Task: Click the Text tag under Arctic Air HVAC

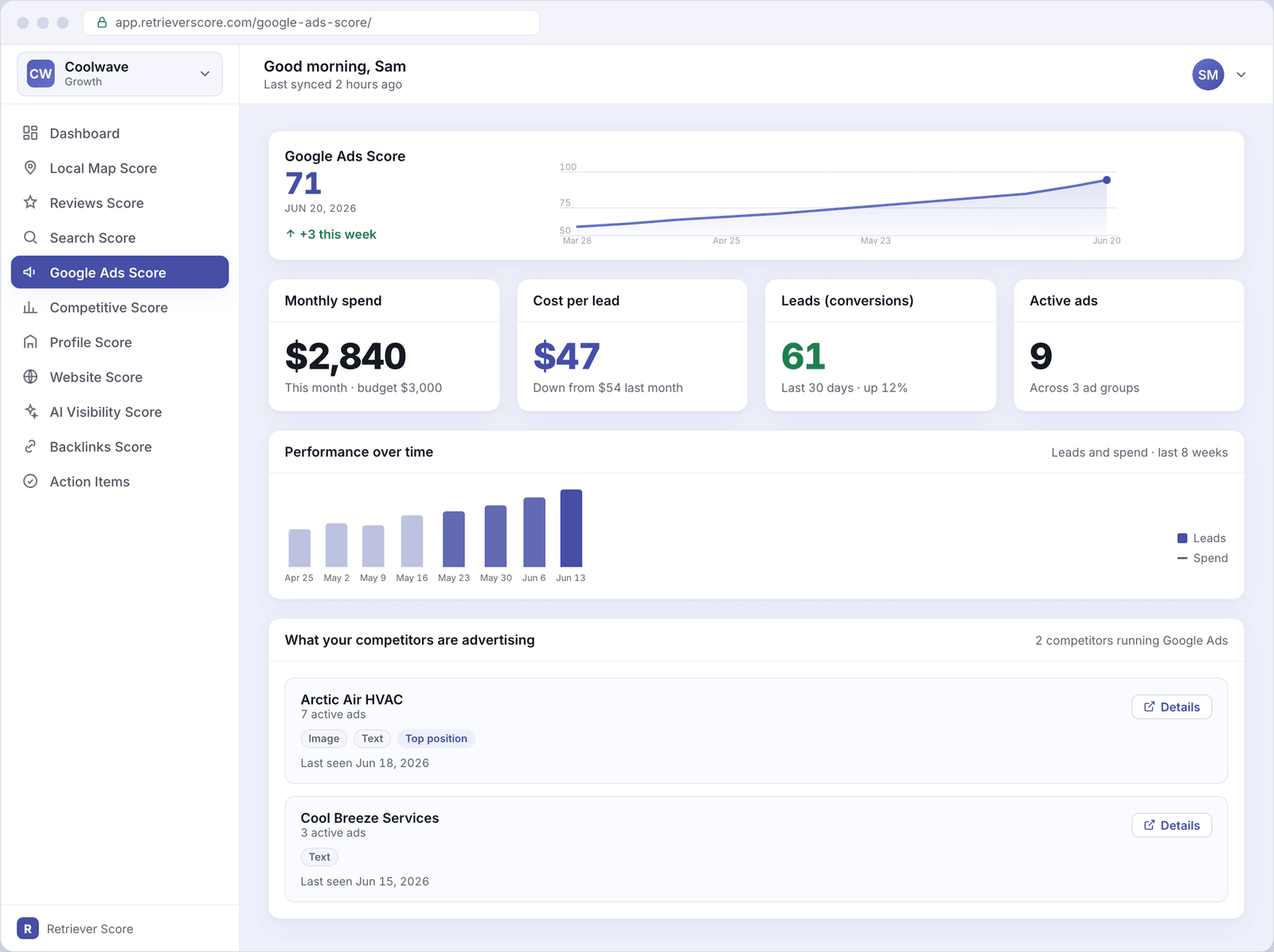Action: [373, 739]
